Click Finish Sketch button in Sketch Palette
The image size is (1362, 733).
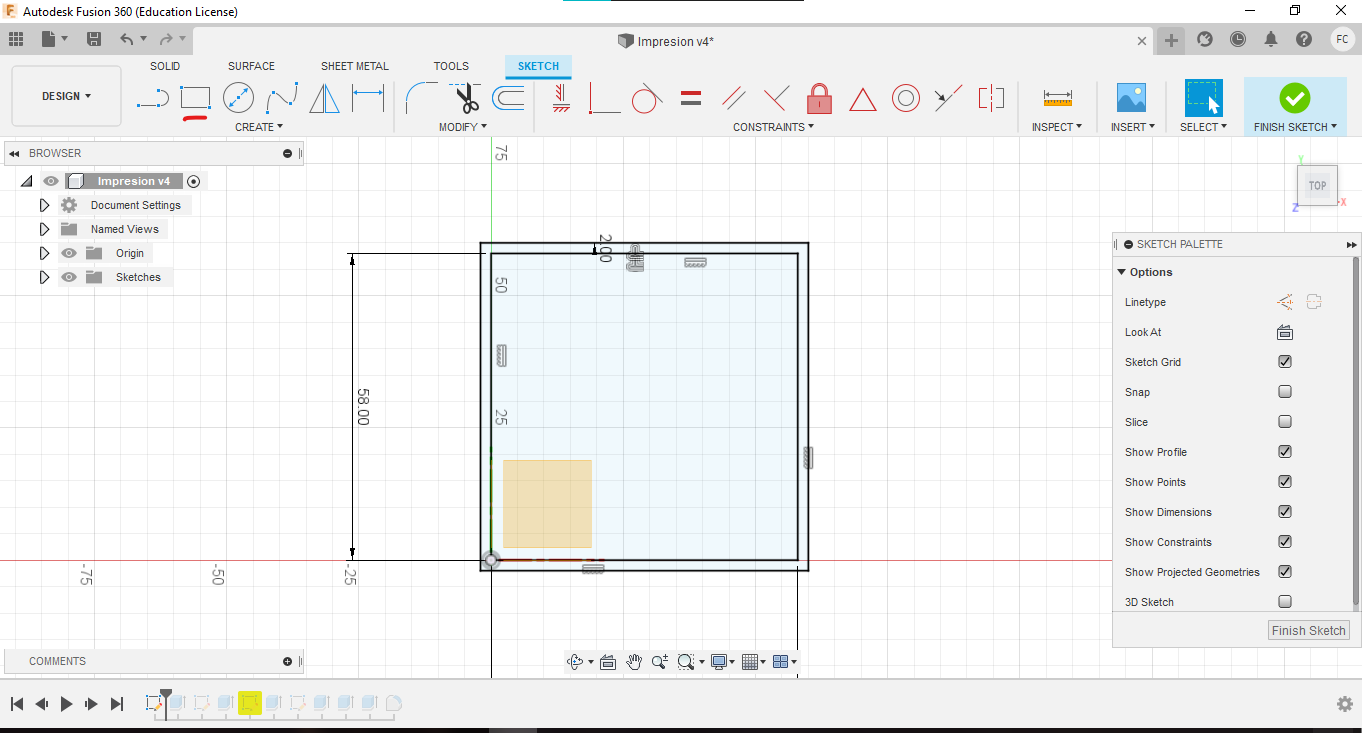(x=1308, y=630)
